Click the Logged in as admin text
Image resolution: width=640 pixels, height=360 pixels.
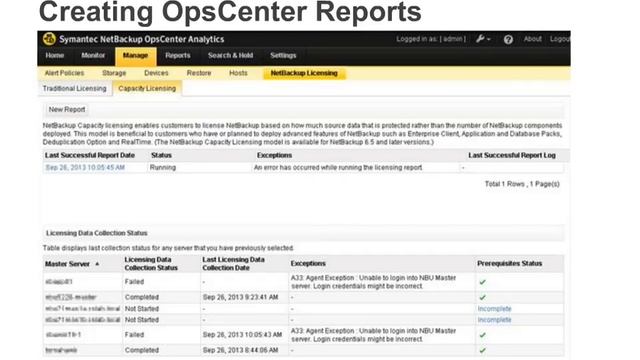(x=431, y=39)
